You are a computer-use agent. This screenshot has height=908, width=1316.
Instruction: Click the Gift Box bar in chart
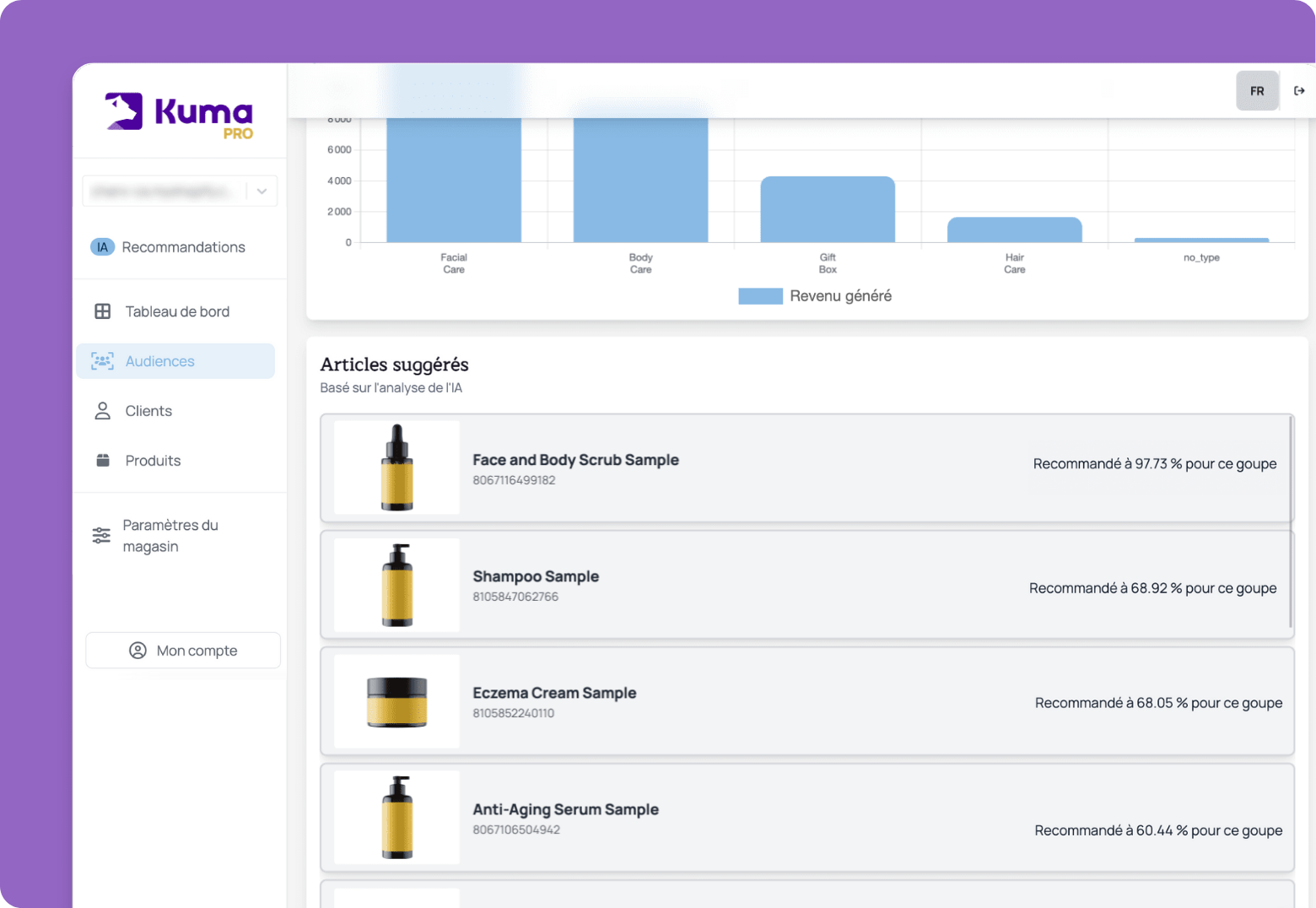[828, 209]
